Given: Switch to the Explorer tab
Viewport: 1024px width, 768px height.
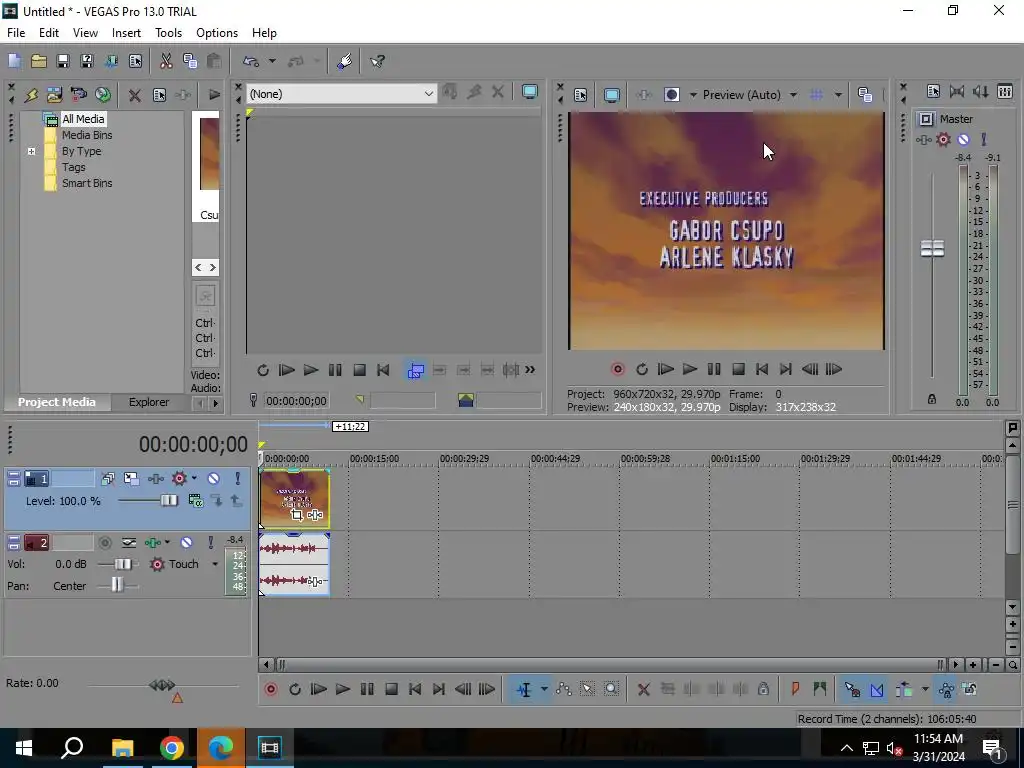Looking at the screenshot, I should (149, 402).
